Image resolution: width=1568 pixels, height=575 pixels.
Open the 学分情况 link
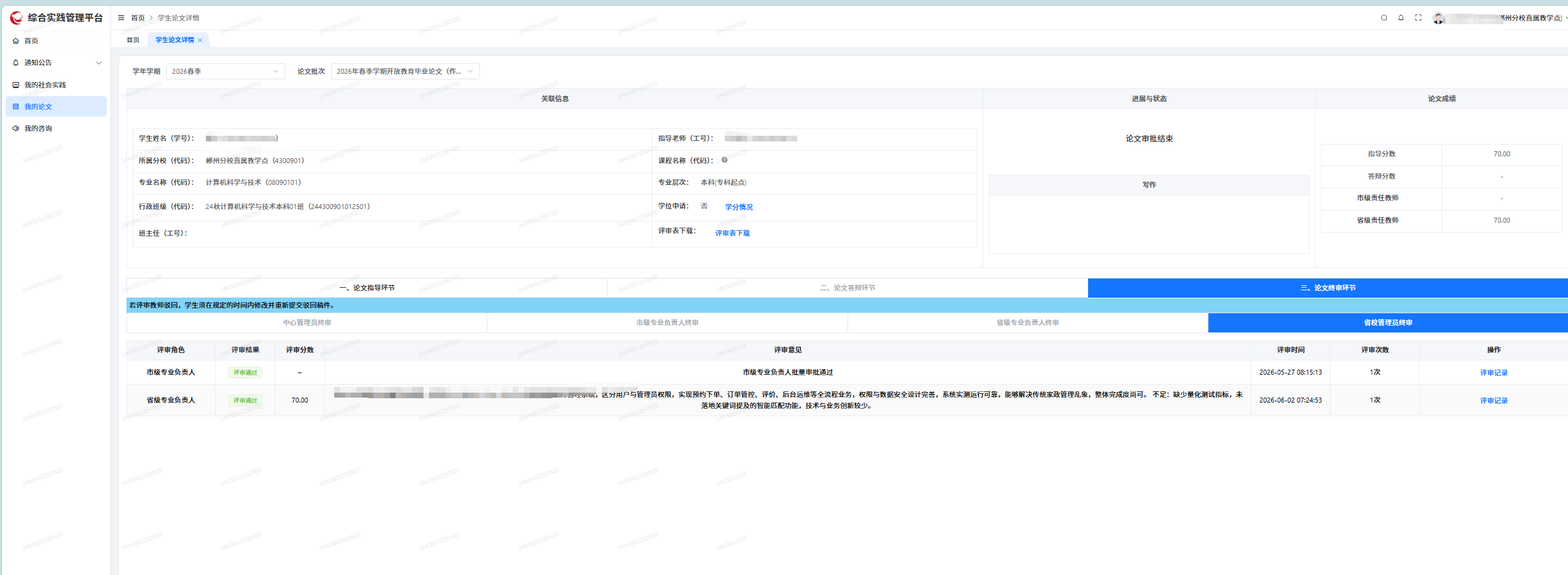pyautogui.click(x=739, y=207)
